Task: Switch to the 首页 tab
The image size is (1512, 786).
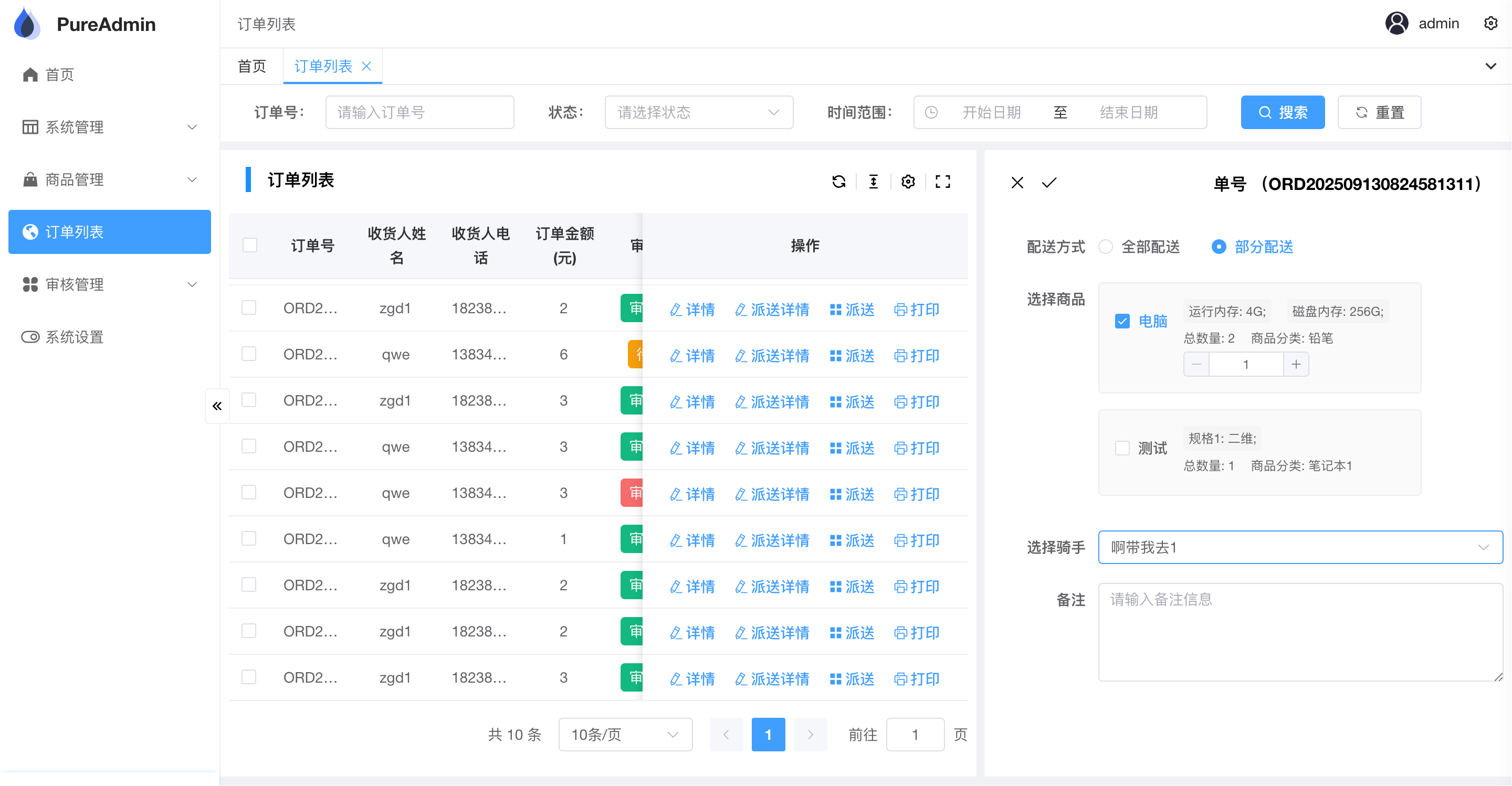Action: [252, 66]
